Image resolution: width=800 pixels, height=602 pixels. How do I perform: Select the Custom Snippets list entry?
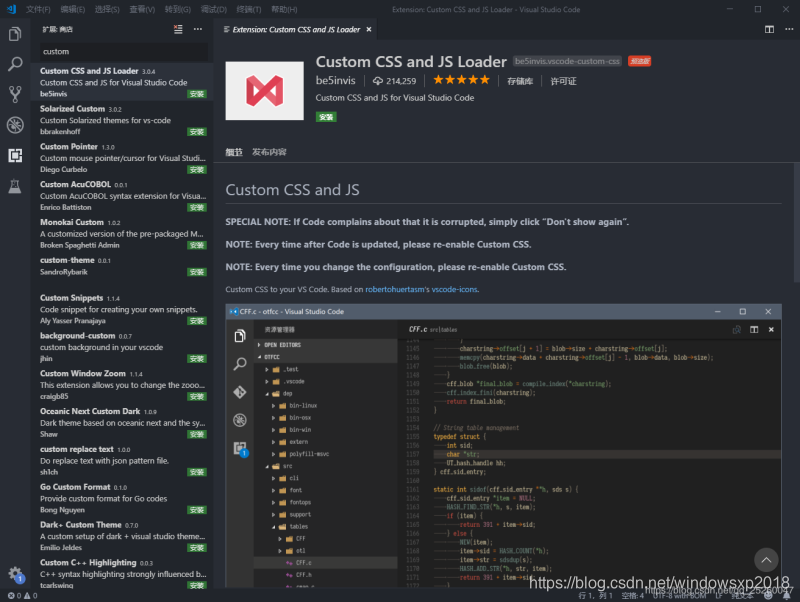tap(122, 309)
